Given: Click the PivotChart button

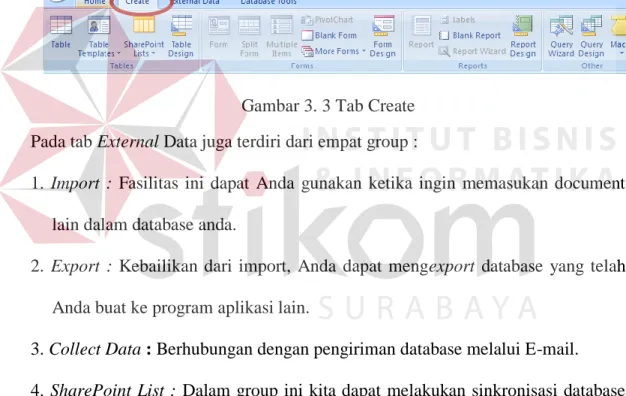Looking at the screenshot, I should coord(327,20).
